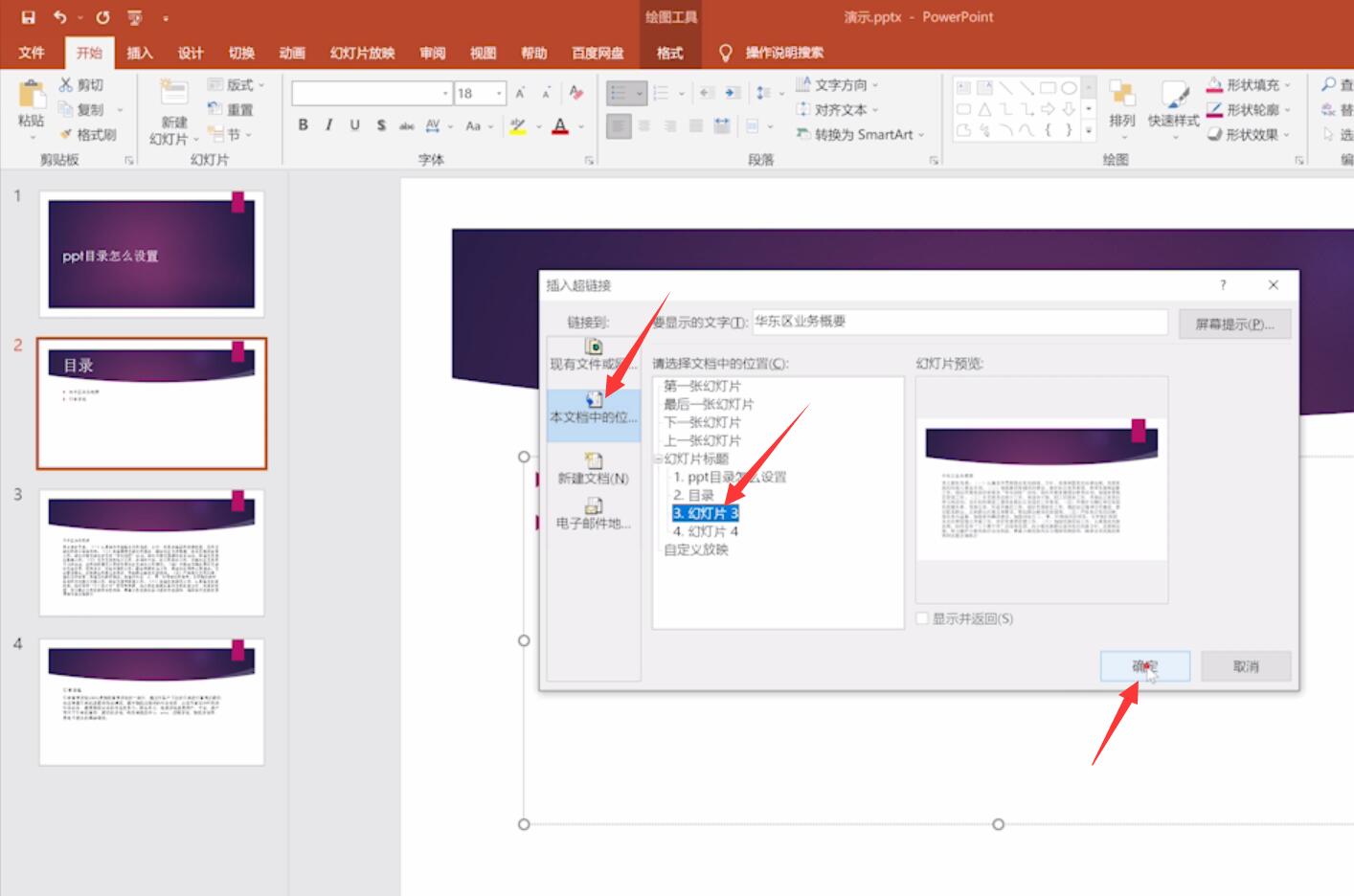Image resolution: width=1354 pixels, height=896 pixels.
Task: Select slide 3 thumbnail in slide panel
Action: [151, 552]
